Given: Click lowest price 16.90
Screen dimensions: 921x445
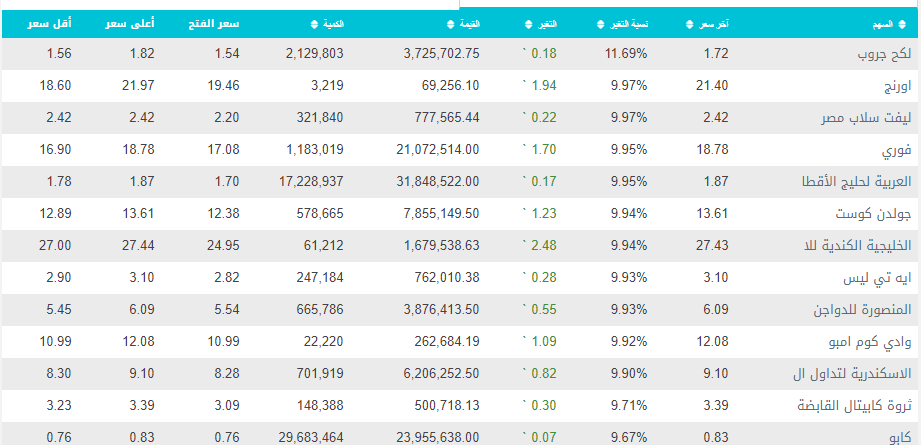Looking at the screenshot, I should (x=55, y=150).
